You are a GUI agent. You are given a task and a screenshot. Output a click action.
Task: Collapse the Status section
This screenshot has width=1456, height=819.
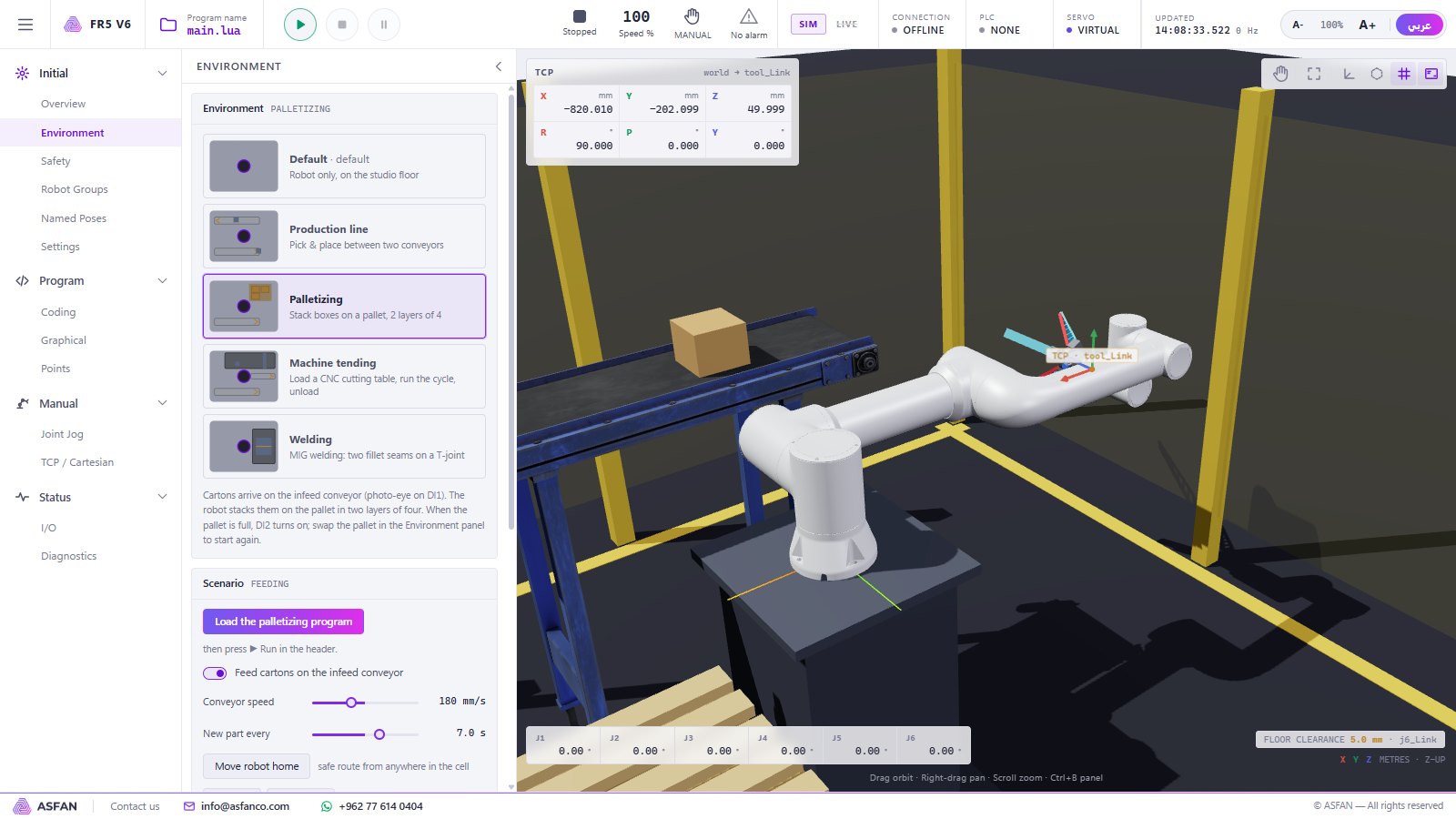pyautogui.click(x=162, y=497)
